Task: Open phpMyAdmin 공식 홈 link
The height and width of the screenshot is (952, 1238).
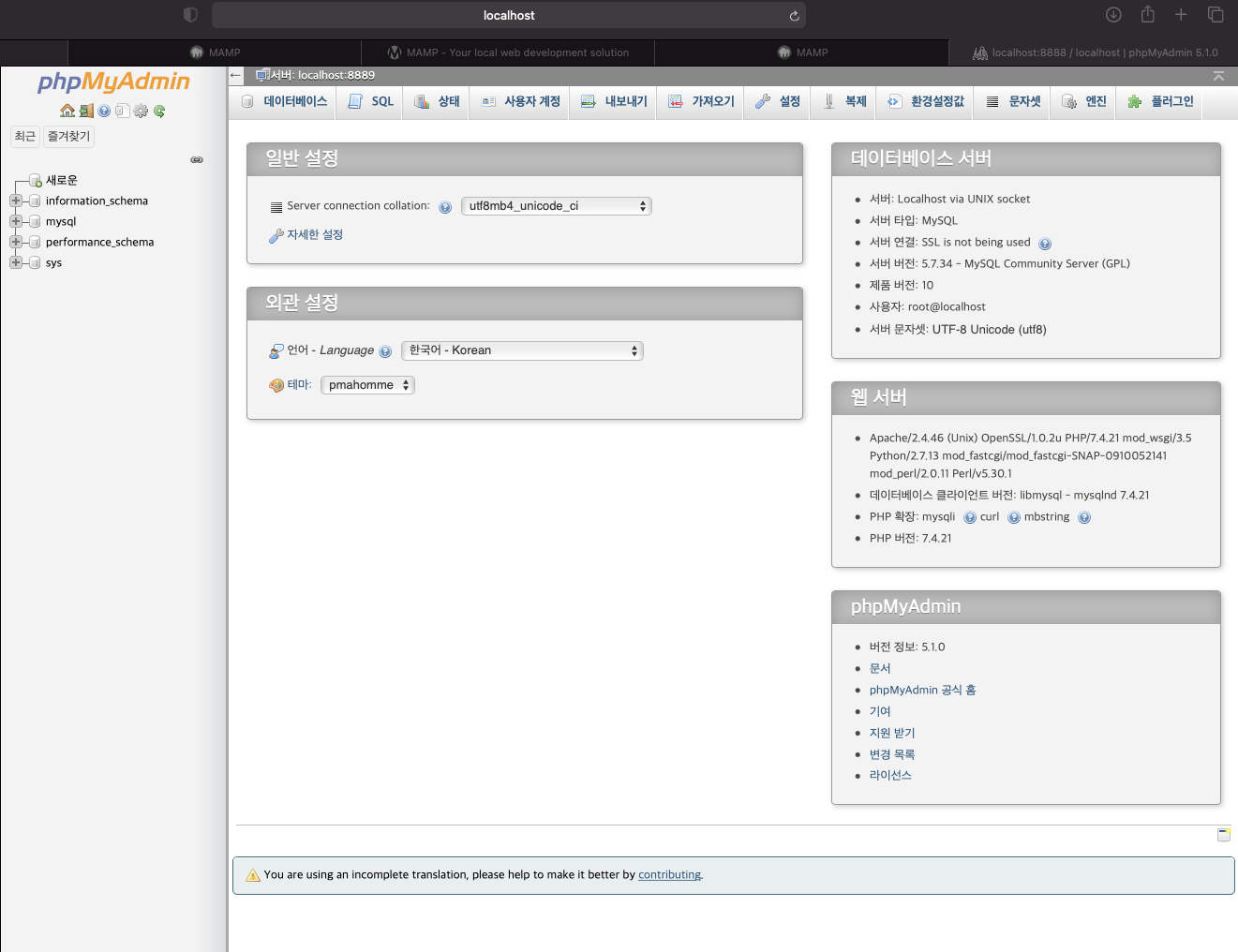Action: tap(922, 690)
